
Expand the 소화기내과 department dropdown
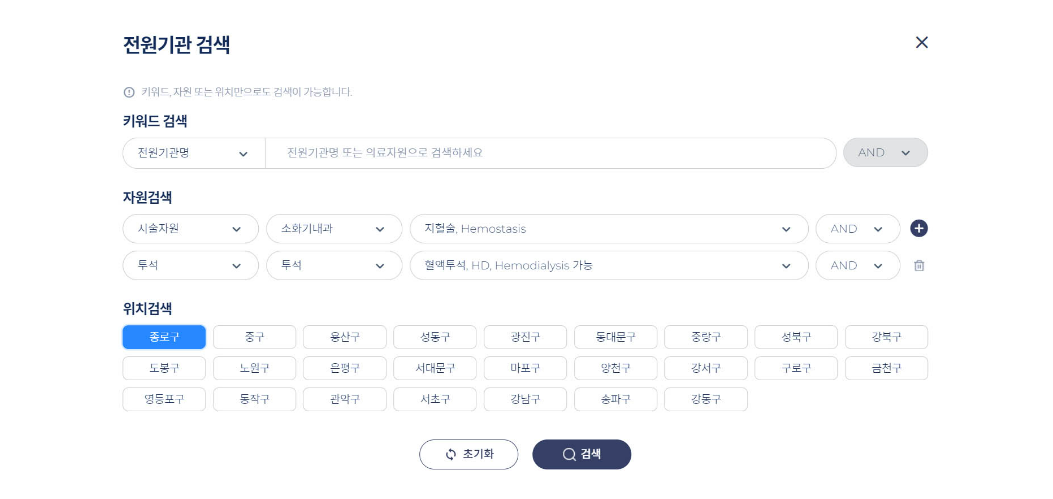[334, 229]
